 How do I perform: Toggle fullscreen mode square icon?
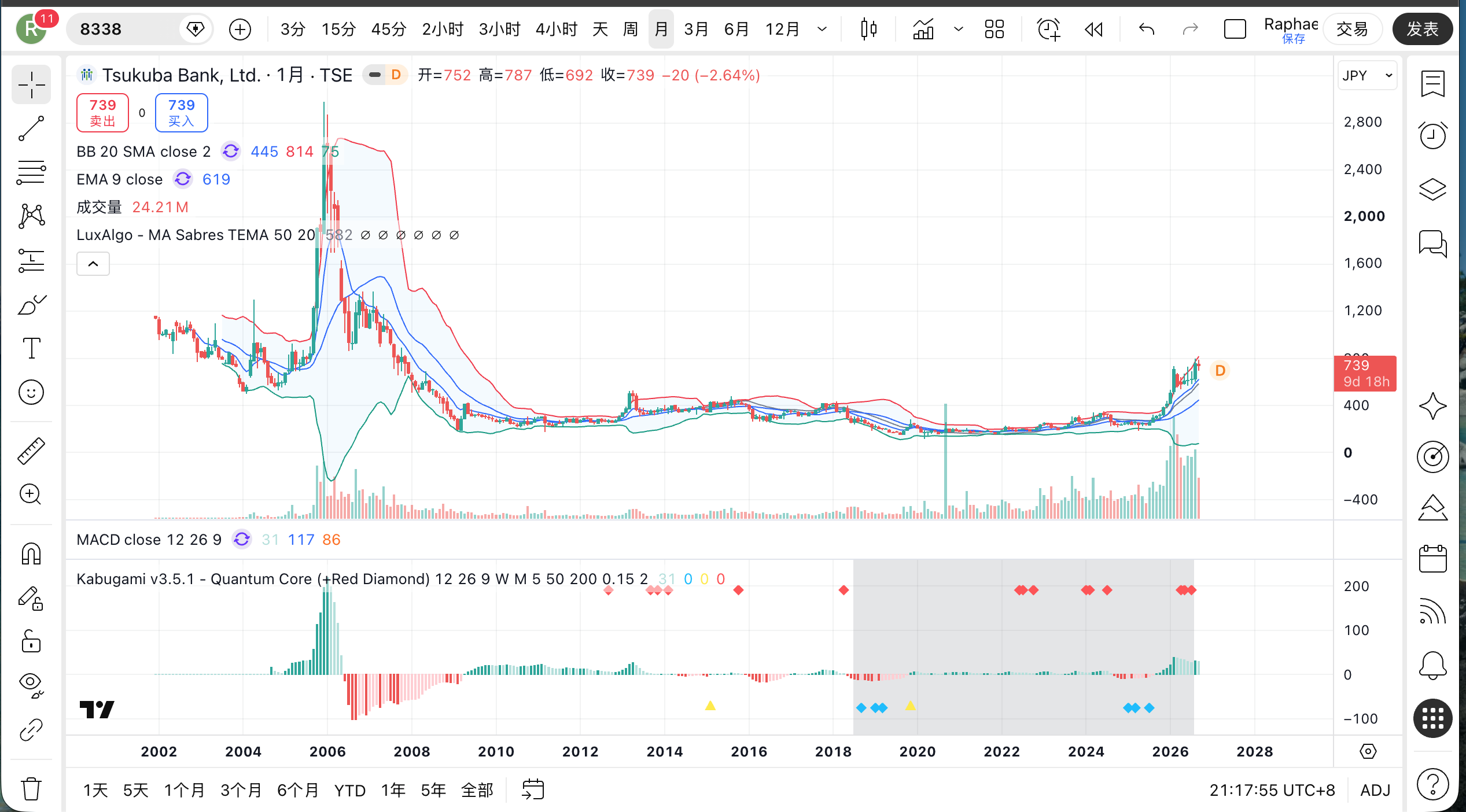1235,29
